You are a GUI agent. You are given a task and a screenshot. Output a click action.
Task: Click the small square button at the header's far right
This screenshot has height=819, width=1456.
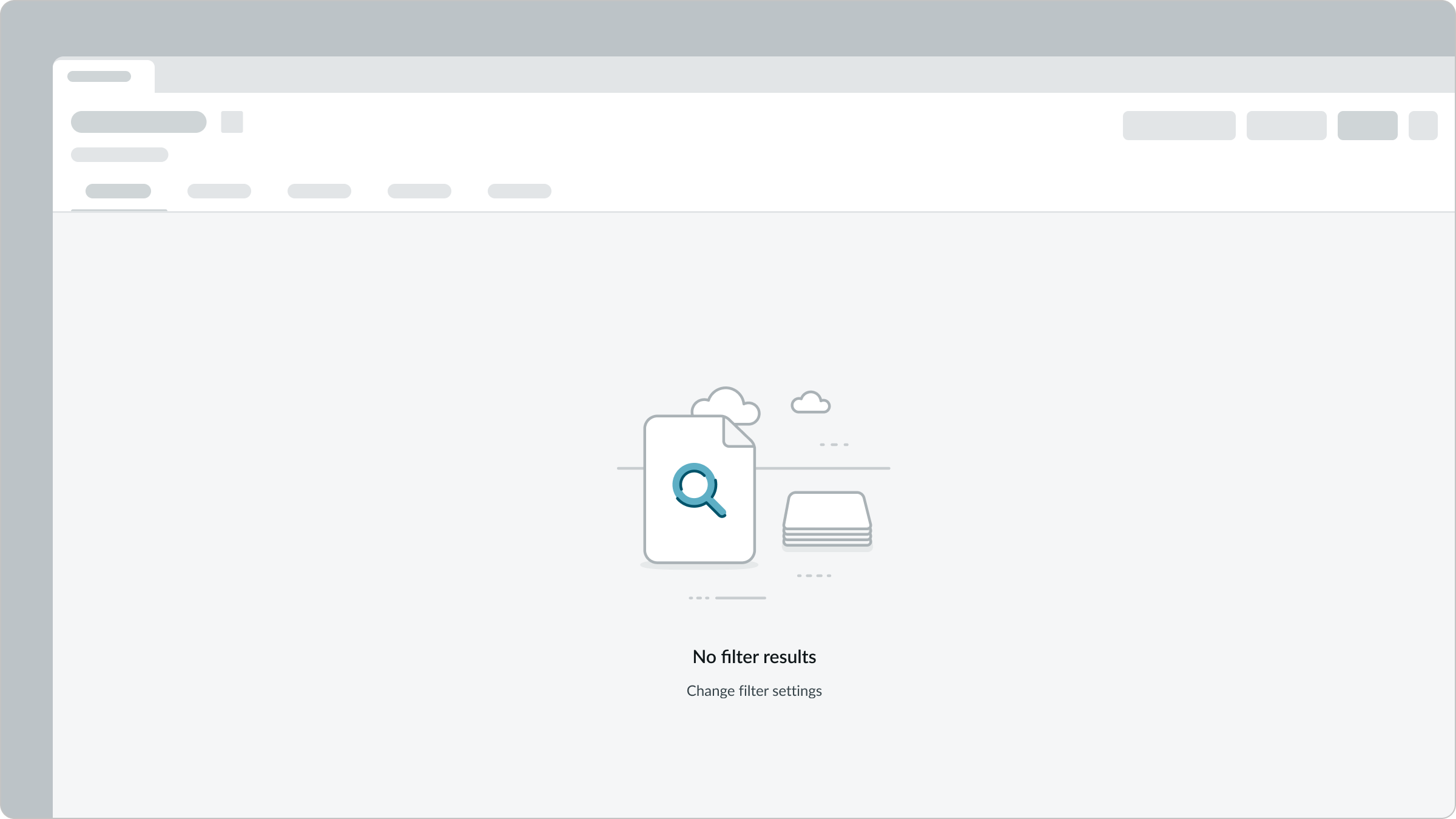point(1423,126)
